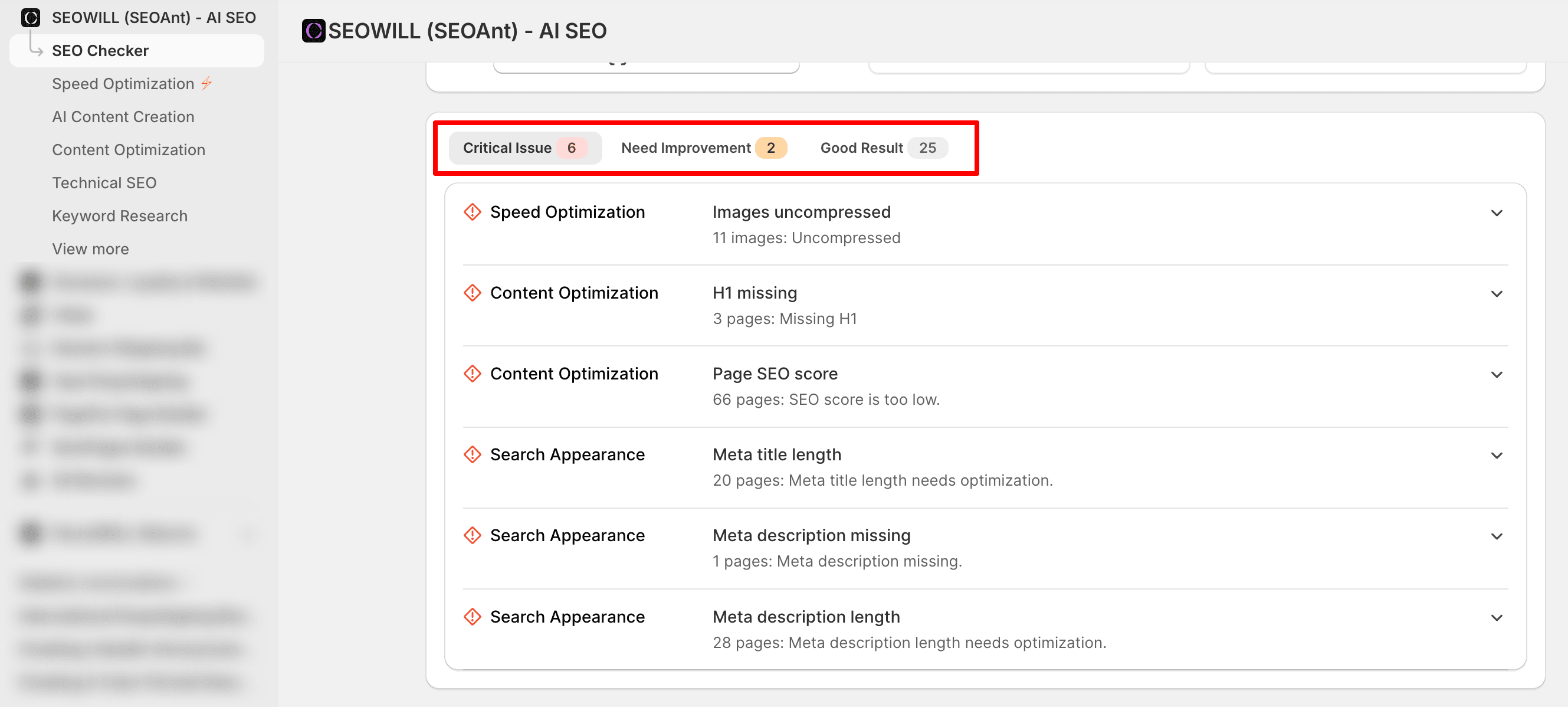Open Technical SEO in sidebar
The image size is (1568, 707).
click(x=104, y=183)
